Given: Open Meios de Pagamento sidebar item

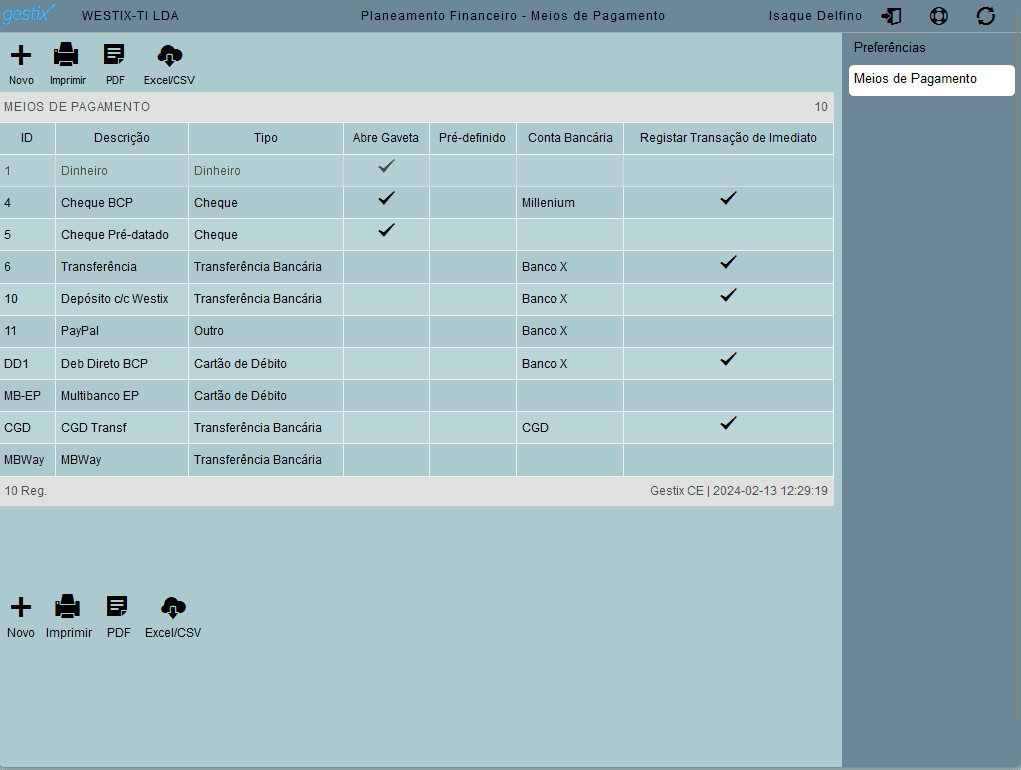Looking at the screenshot, I should (931, 79).
